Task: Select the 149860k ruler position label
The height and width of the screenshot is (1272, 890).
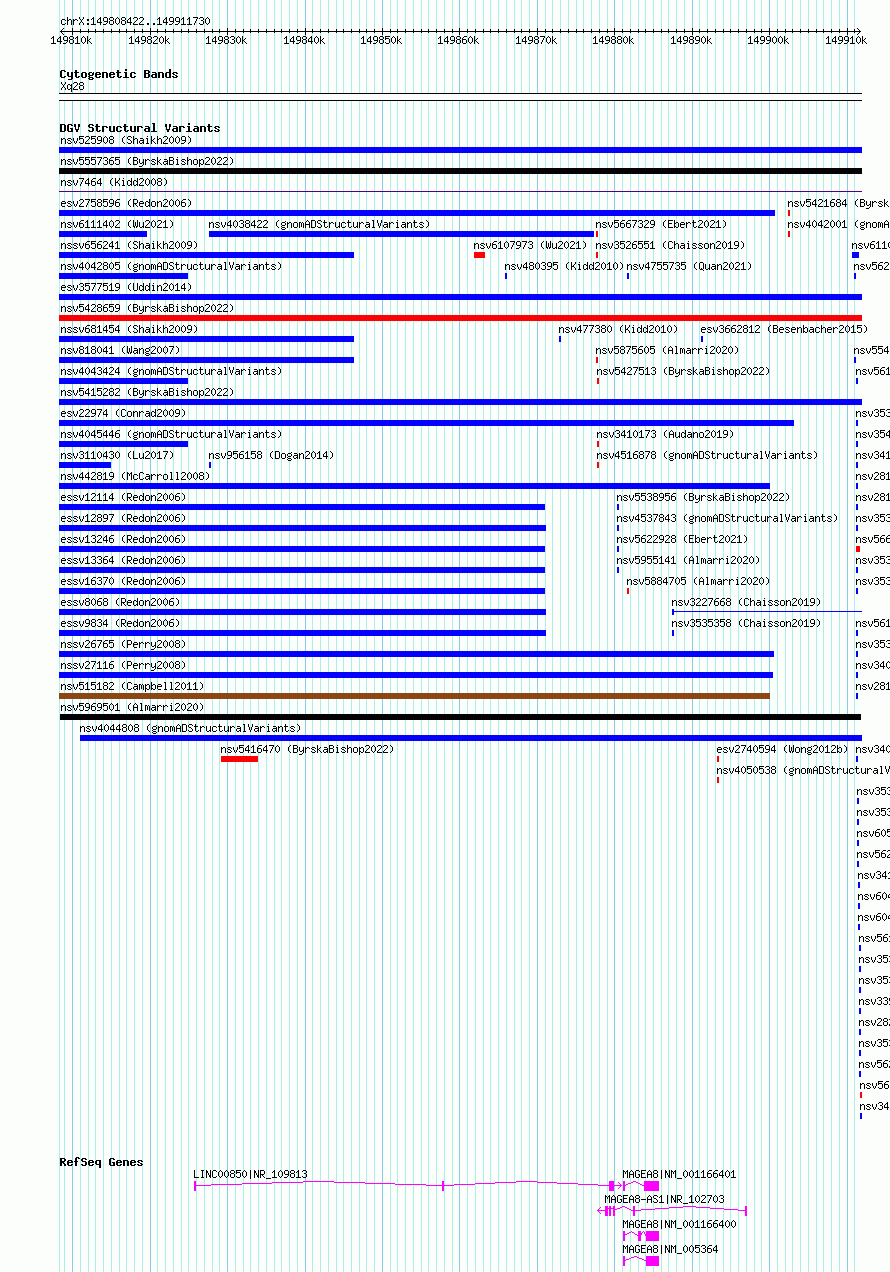Action: click(x=458, y=40)
